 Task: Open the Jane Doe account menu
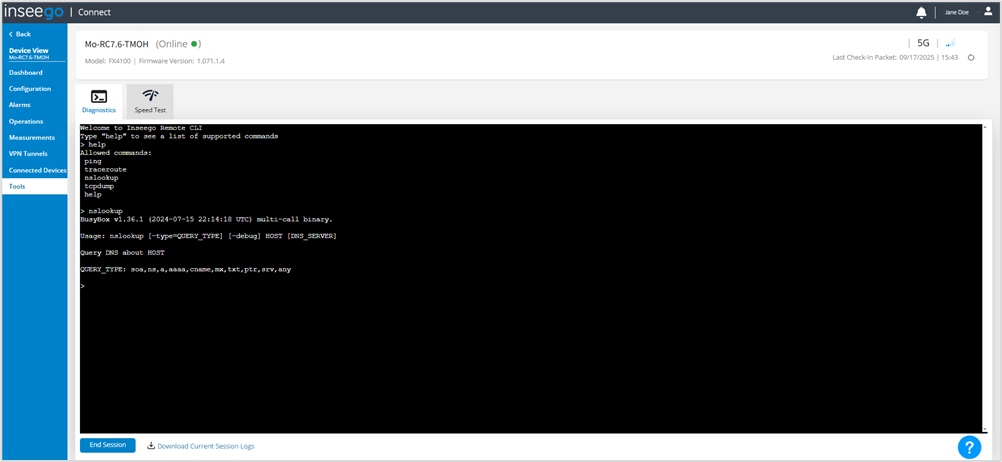957,12
